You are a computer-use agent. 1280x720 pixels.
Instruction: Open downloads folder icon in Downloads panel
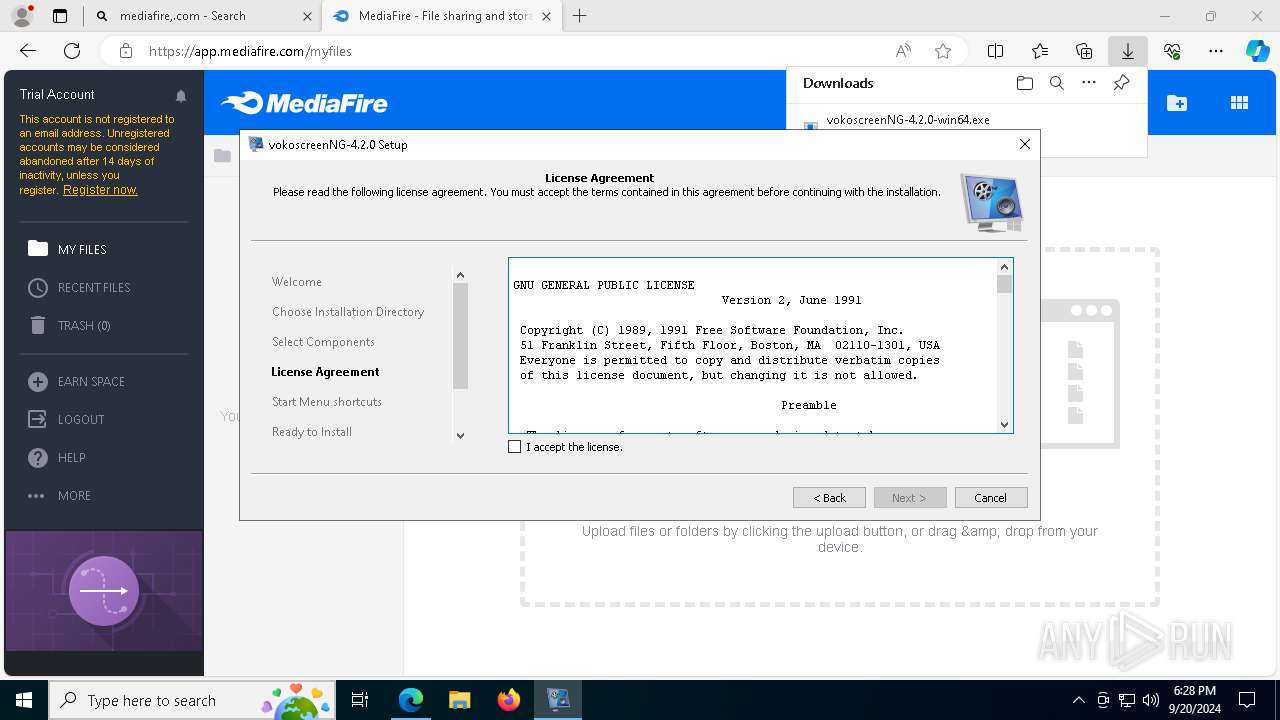click(x=1024, y=83)
